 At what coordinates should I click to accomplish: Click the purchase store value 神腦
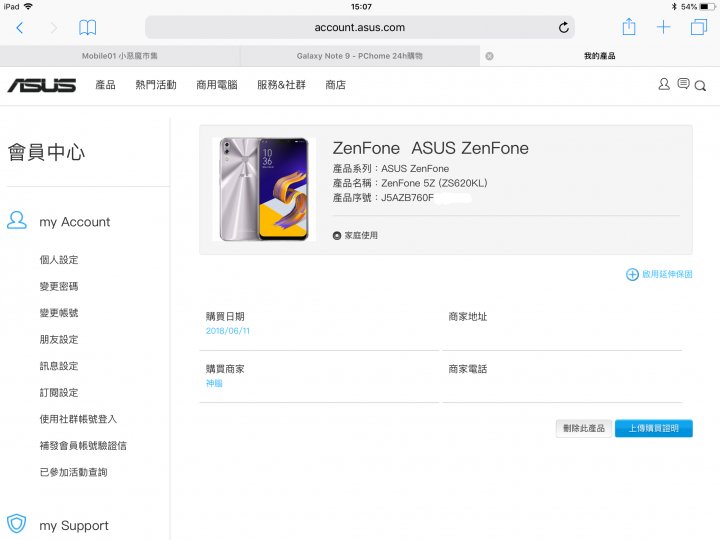click(214, 383)
